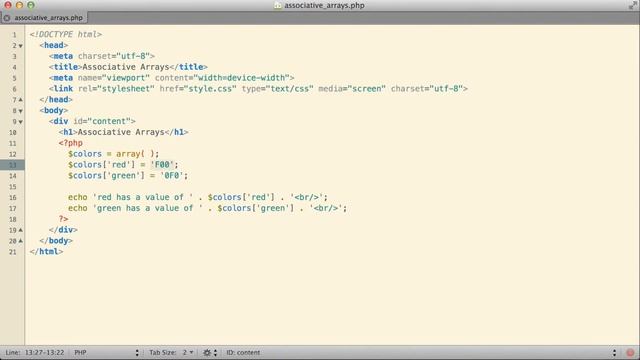Minimize the window with the yellow button
This screenshot has height=360, width=640.
[x=19, y=5]
